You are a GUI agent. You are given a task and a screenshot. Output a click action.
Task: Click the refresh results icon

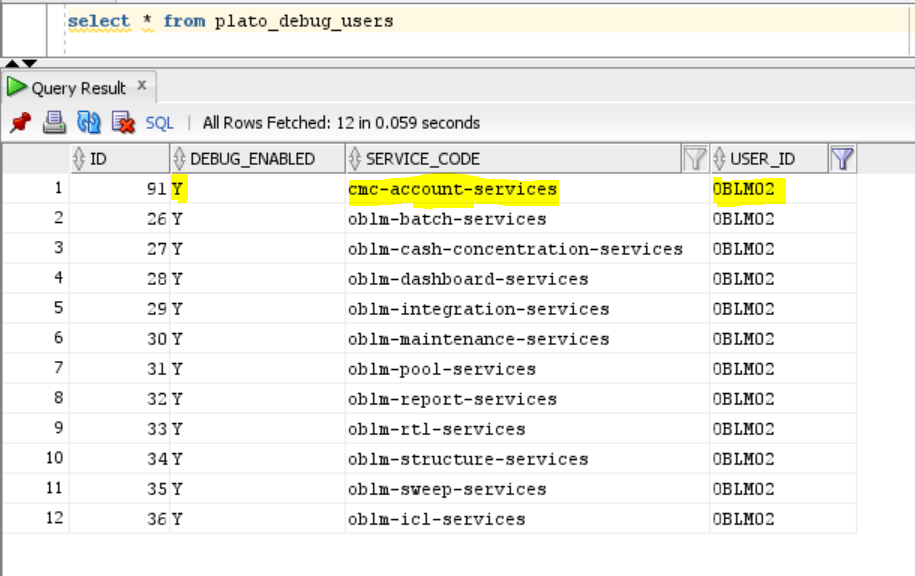tap(89, 123)
